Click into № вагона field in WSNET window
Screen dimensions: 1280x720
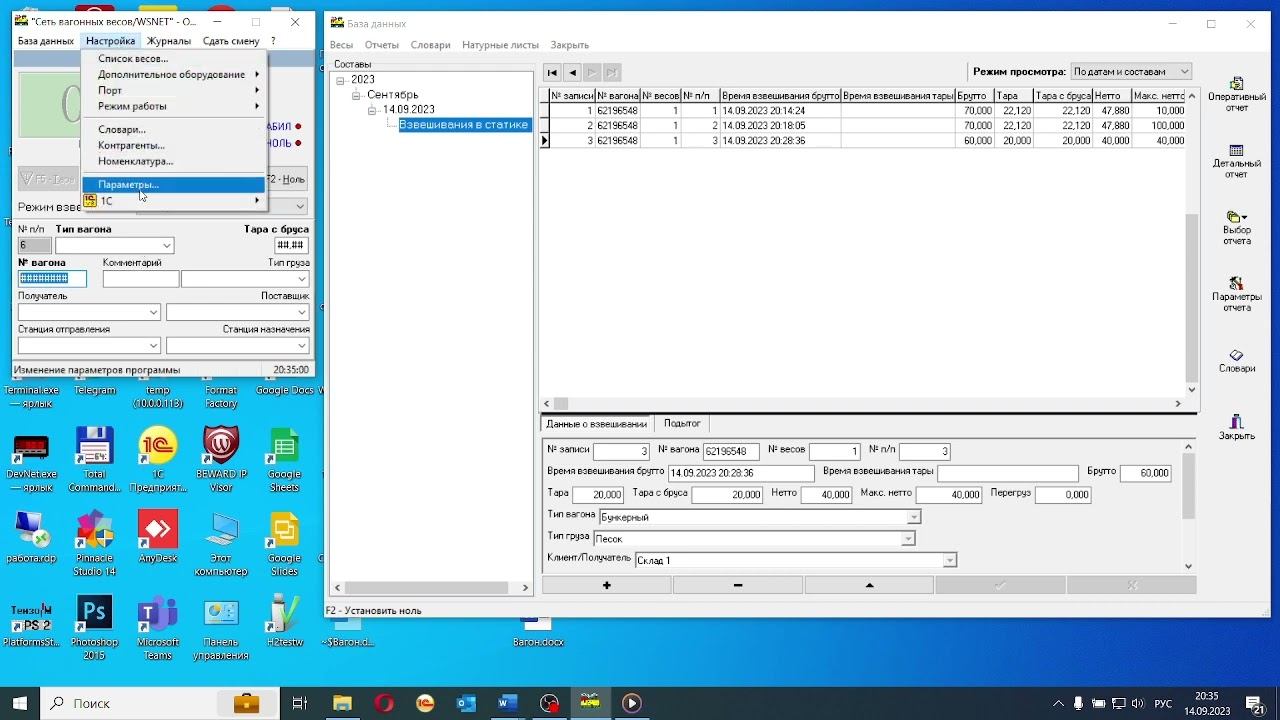tap(52, 279)
